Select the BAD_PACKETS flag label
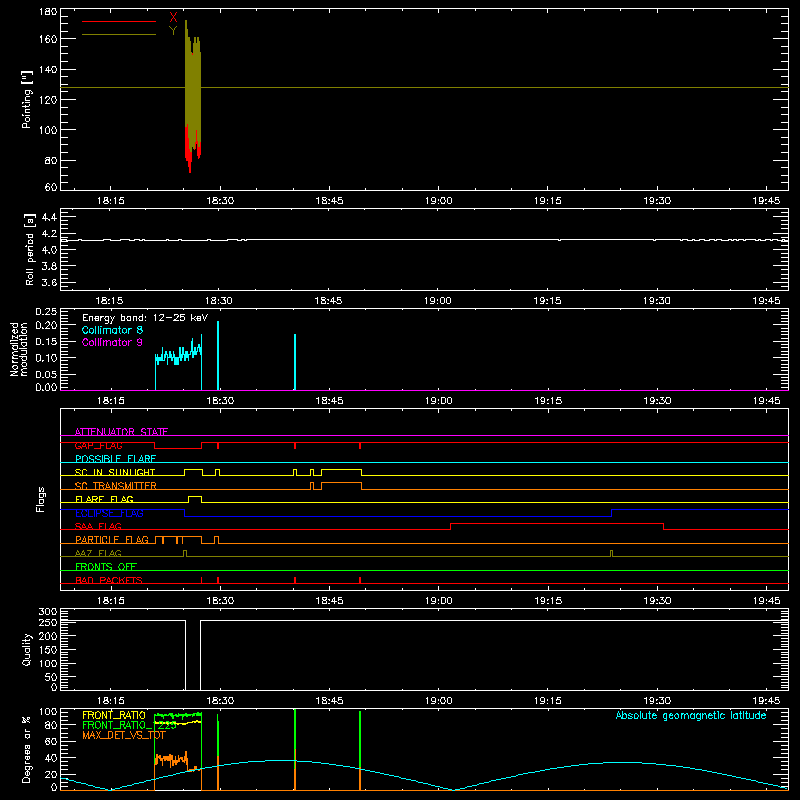The width and height of the screenshot is (800, 800). (109, 580)
